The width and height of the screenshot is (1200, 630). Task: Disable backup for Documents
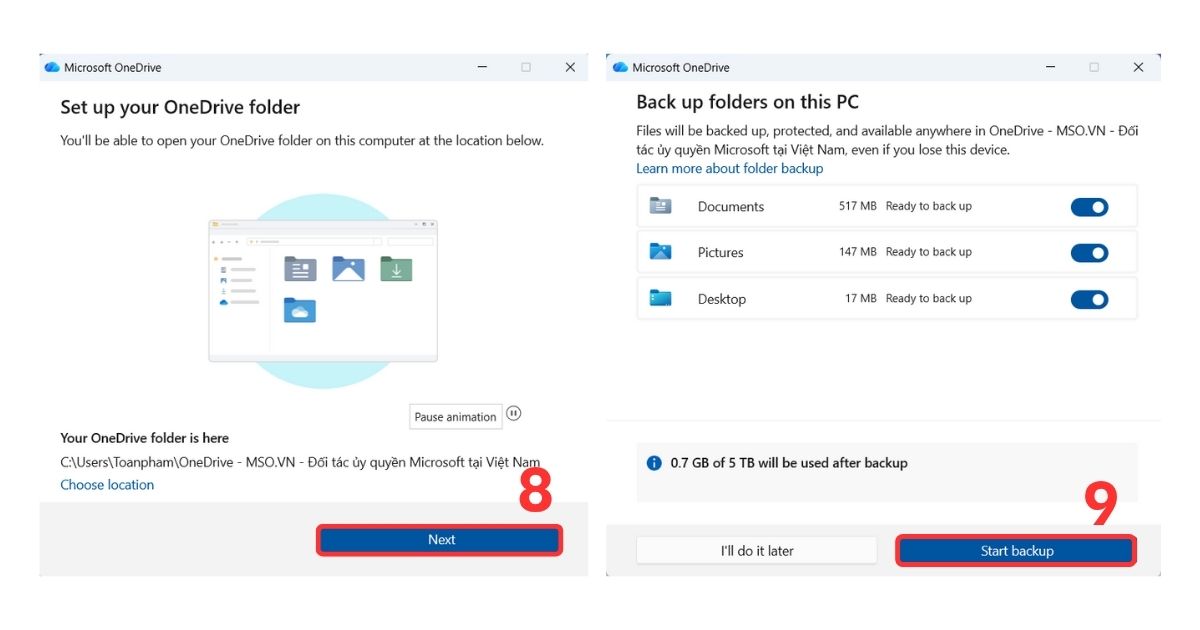(x=1089, y=206)
